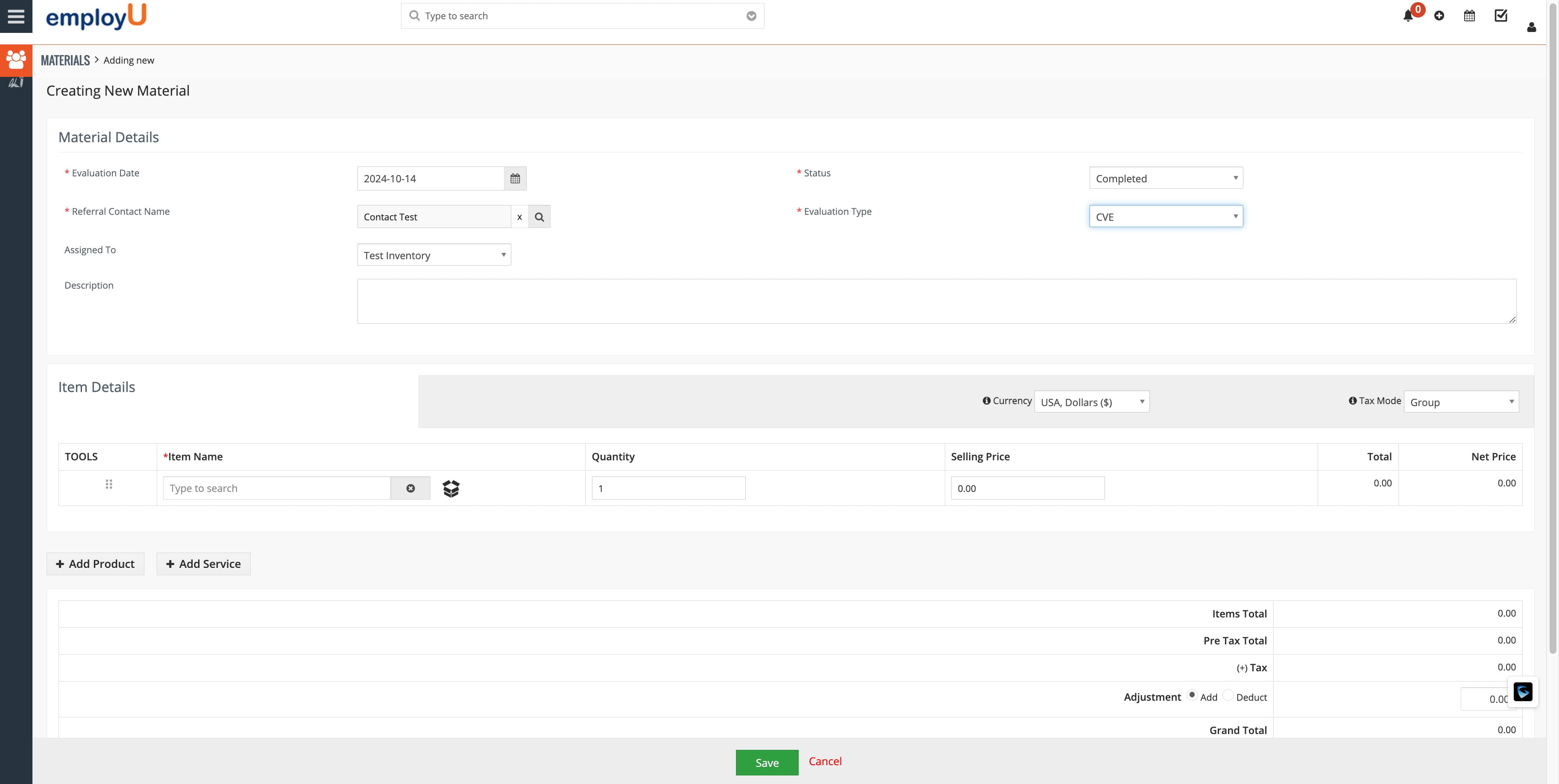The height and width of the screenshot is (784, 1559).
Task: Click the quick add plus icon
Action: coord(1440,16)
